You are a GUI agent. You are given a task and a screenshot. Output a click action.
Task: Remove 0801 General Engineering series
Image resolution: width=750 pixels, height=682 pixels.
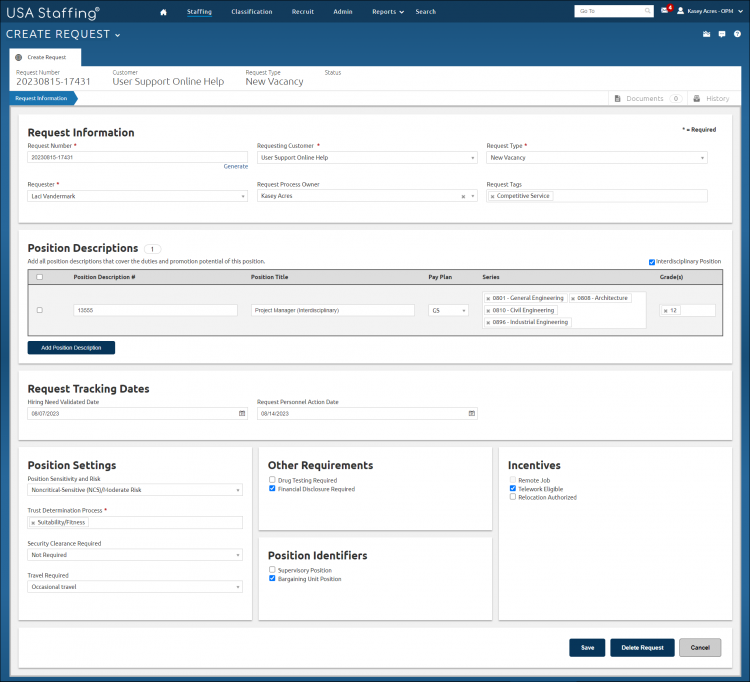tap(488, 298)
